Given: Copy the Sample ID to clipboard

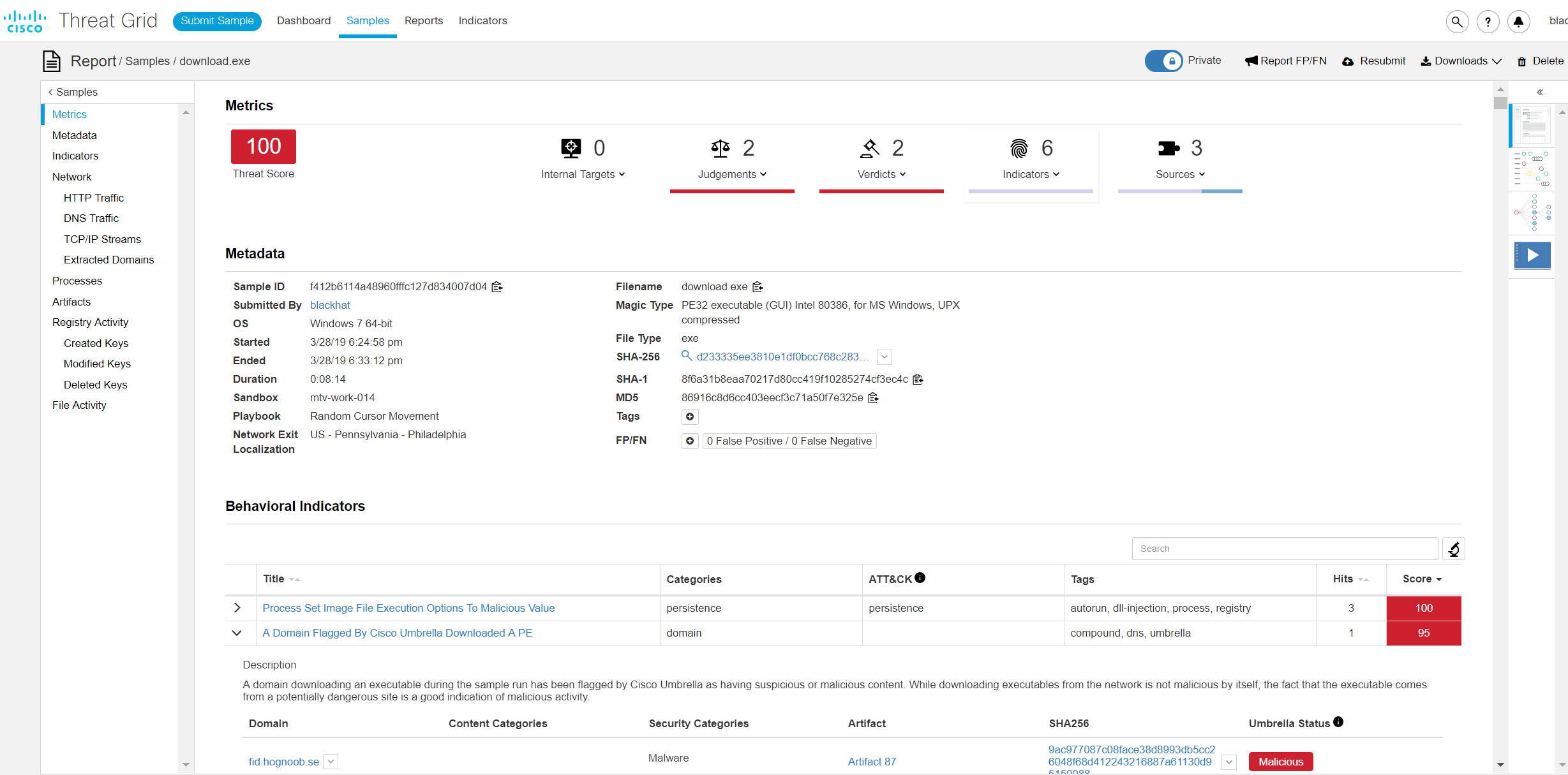Looking at the screenshot, I should tap(497, 287).
